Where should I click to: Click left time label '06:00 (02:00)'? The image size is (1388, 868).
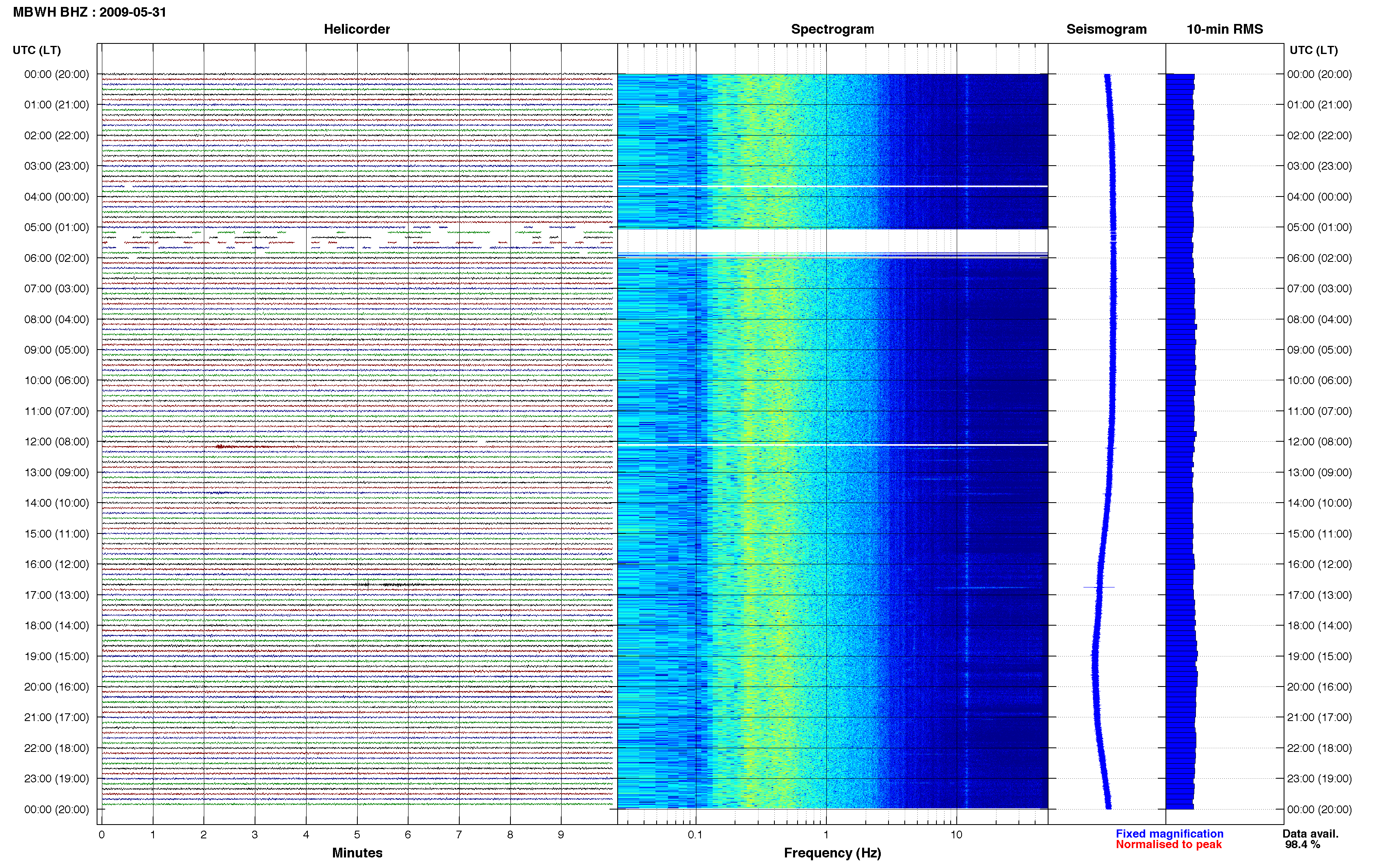(56, 258)
